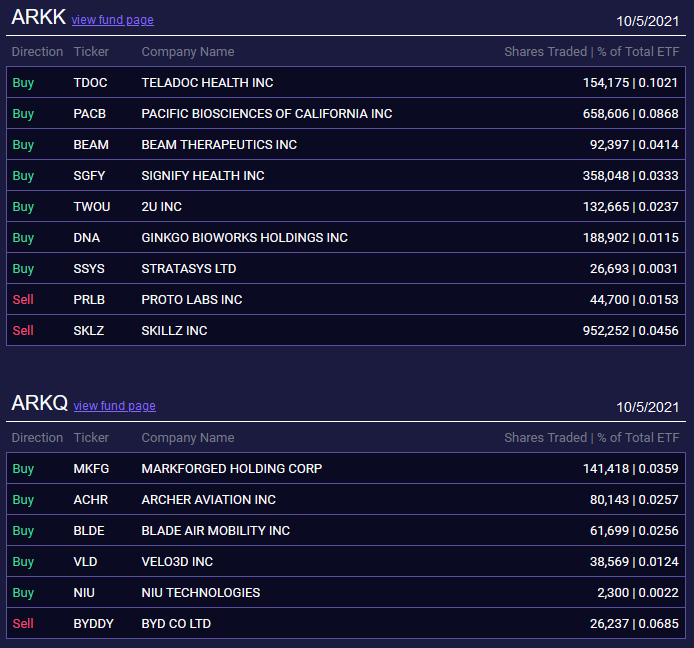
Task: Select PACIFIC BIOSCIENCES OF CALIFORNIA INC
Action: pyautogui.click(x=267, y=114)
